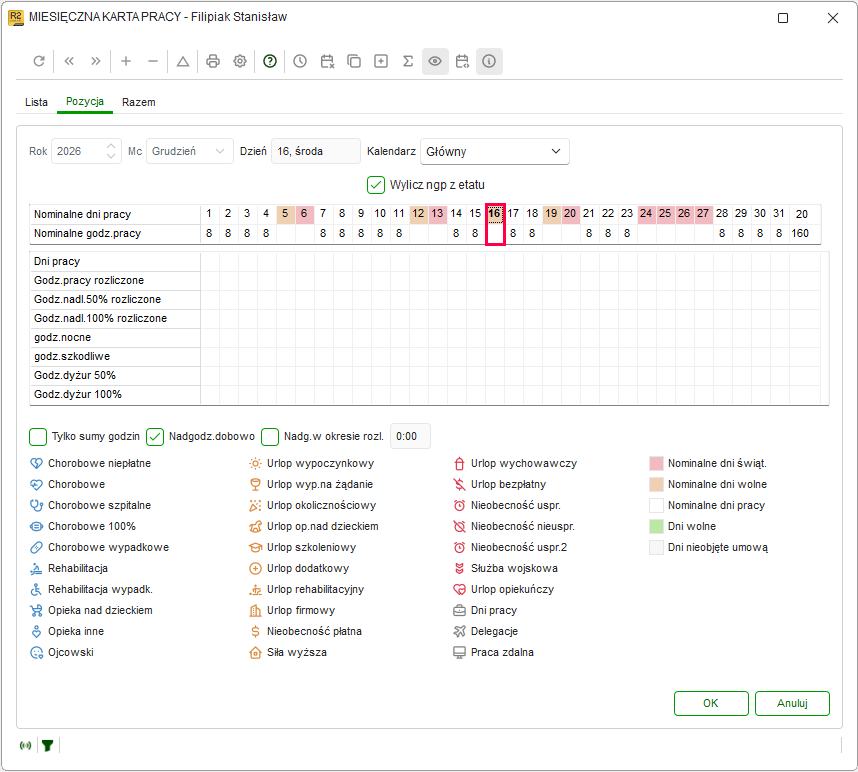858x772 pixels.
Task: Toggle Nadgodz.dobowo checkbox
Action: point(155,437)
